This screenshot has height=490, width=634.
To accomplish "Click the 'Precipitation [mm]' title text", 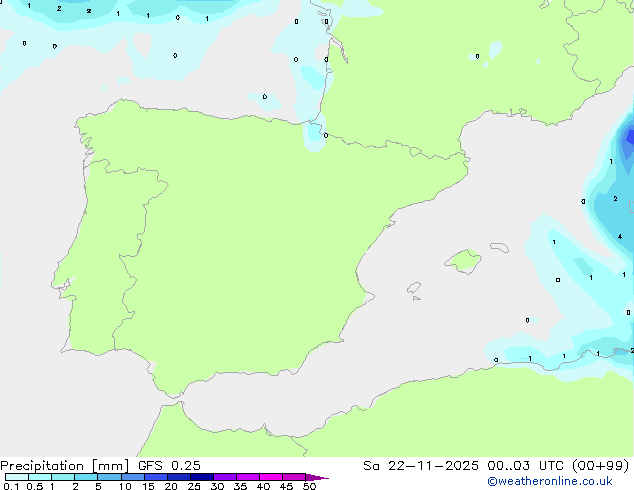I will tap(65, 466).
